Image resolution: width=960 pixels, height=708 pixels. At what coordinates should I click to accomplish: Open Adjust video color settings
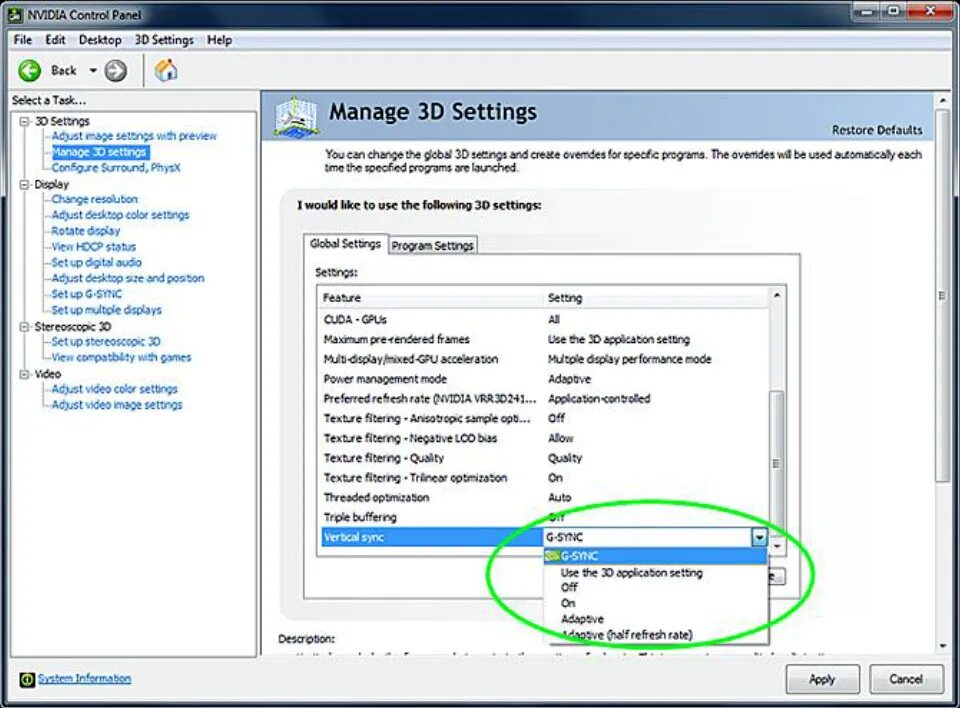114,389
